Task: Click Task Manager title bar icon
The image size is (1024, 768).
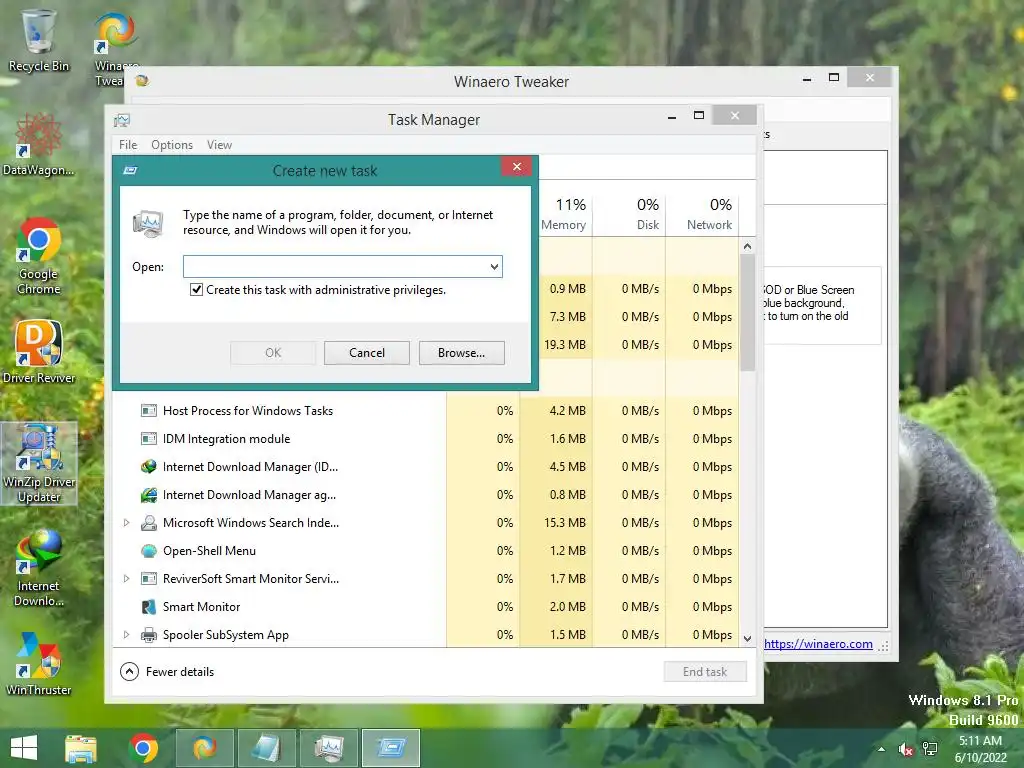Action: [122, 120]
